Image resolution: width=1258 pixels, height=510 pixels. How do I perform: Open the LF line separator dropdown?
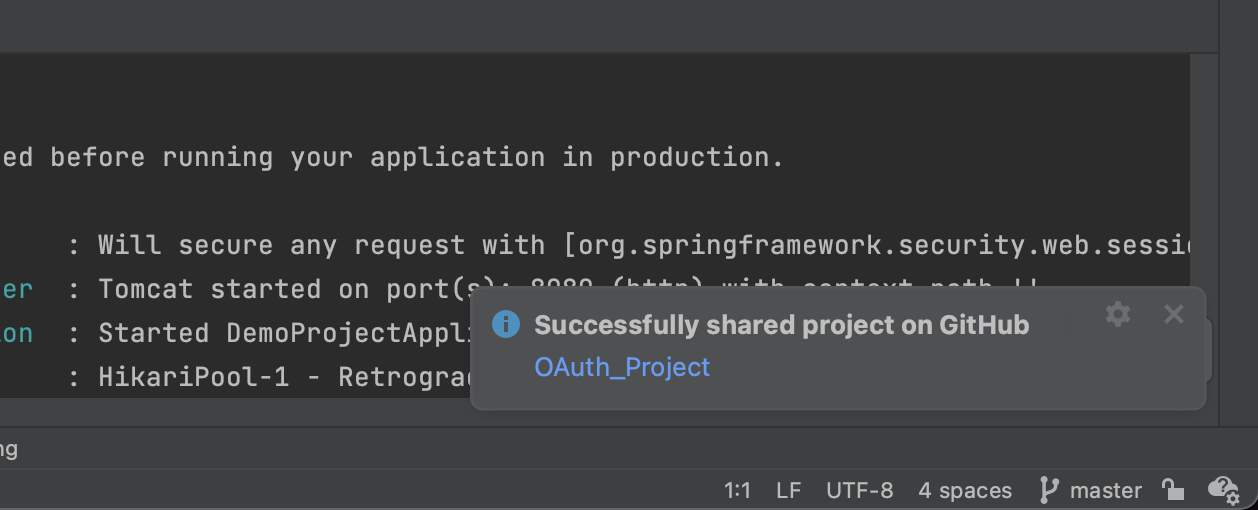789,490
